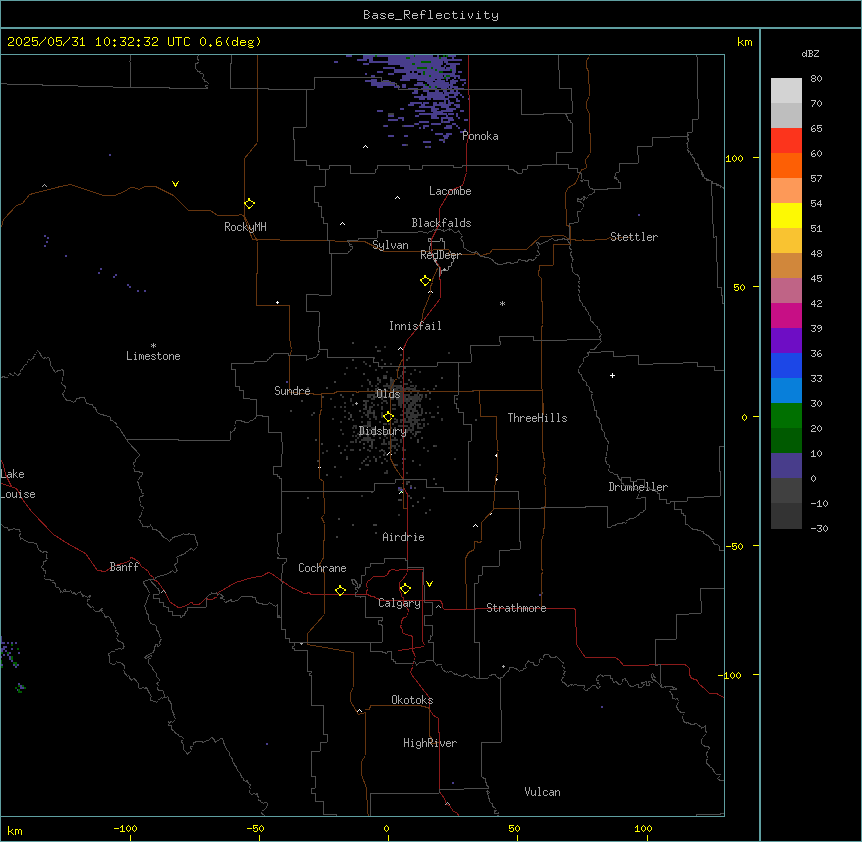Click the Ponoka city label
The image size is (862, 842).
pyautogui.click(x=480, y=136)
